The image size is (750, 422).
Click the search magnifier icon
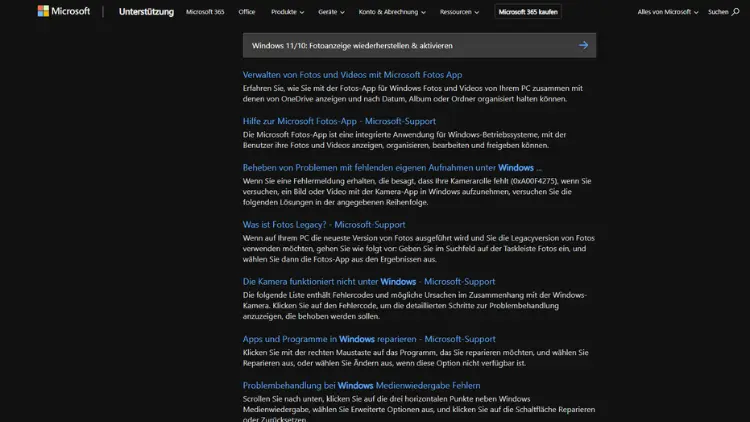[736, 11]
